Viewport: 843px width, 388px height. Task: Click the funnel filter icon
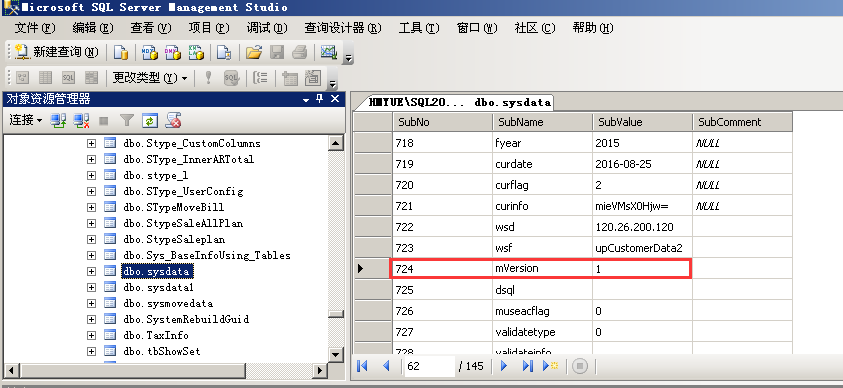coord(126,120)
